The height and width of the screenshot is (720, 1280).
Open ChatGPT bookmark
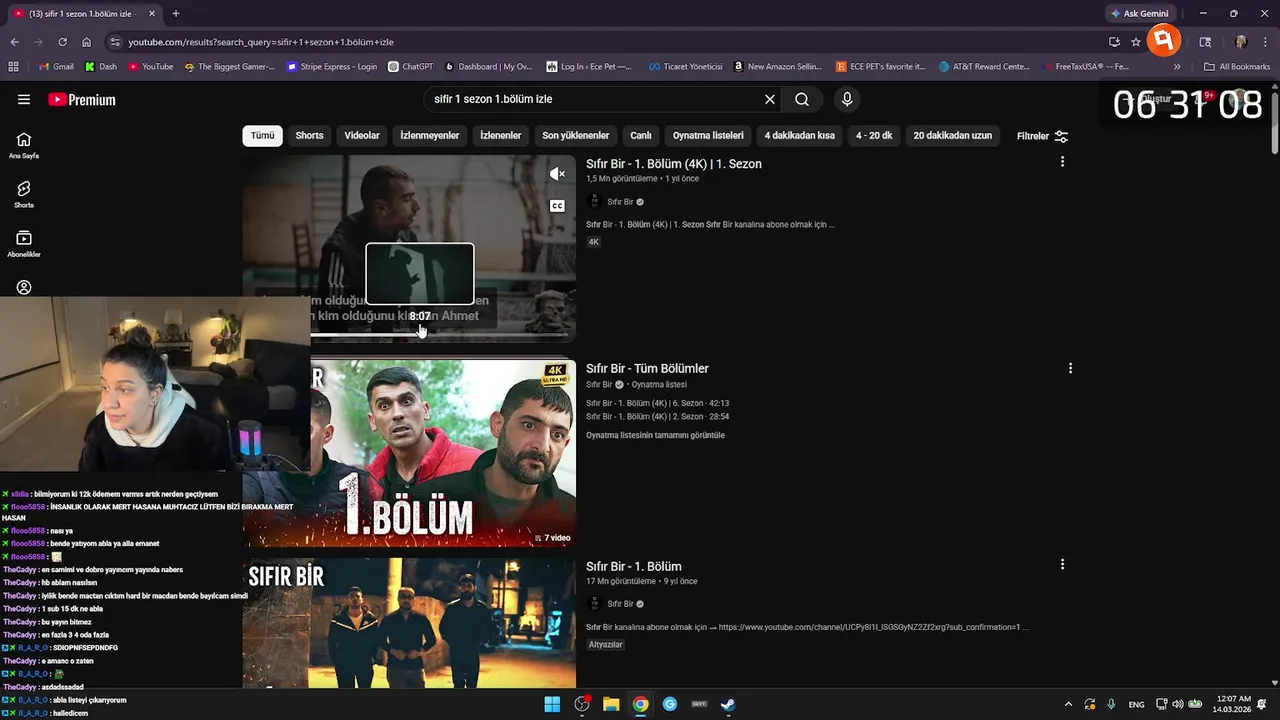pos(410,67)
